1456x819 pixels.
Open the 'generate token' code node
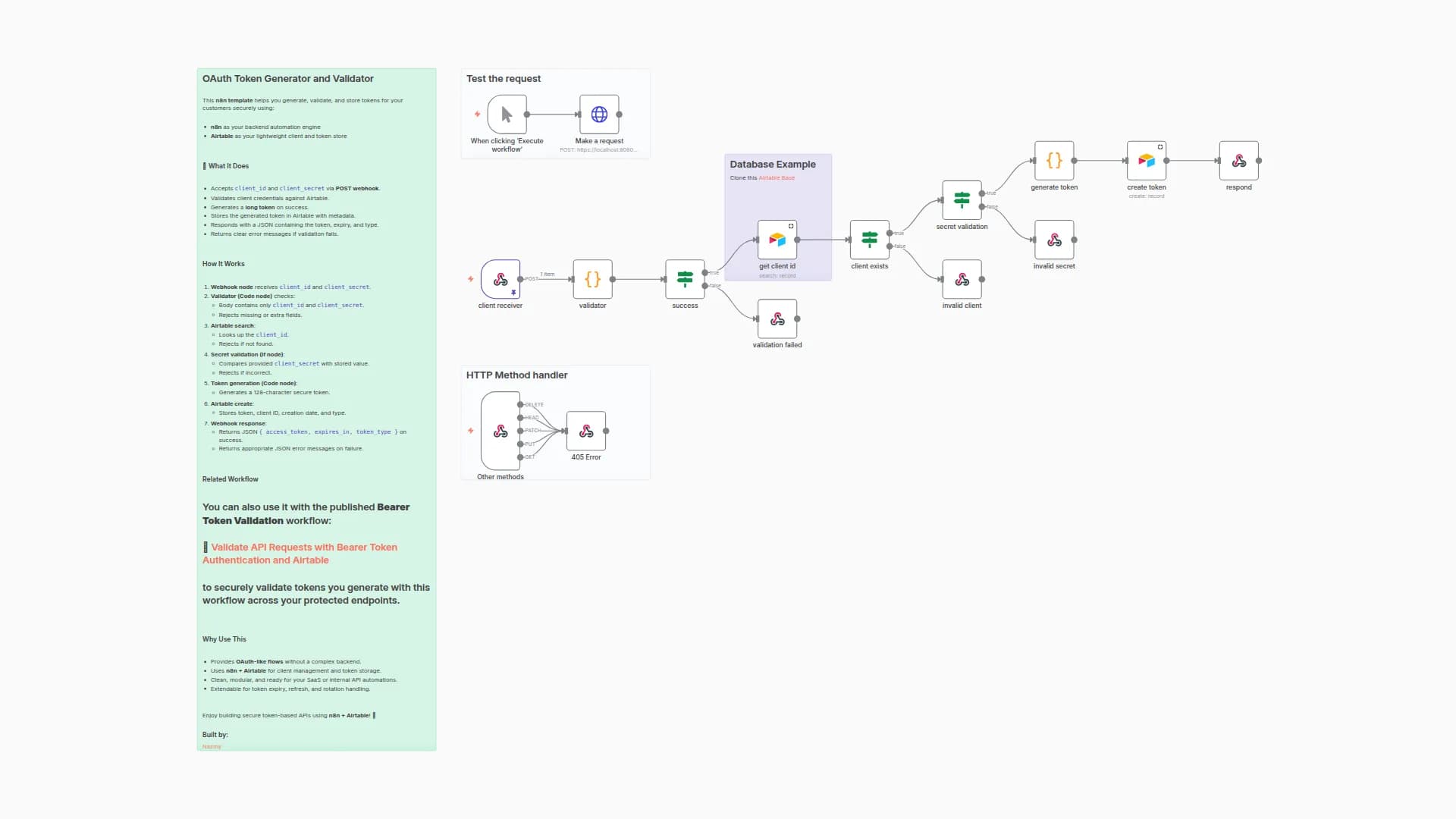click(1054, 162)
